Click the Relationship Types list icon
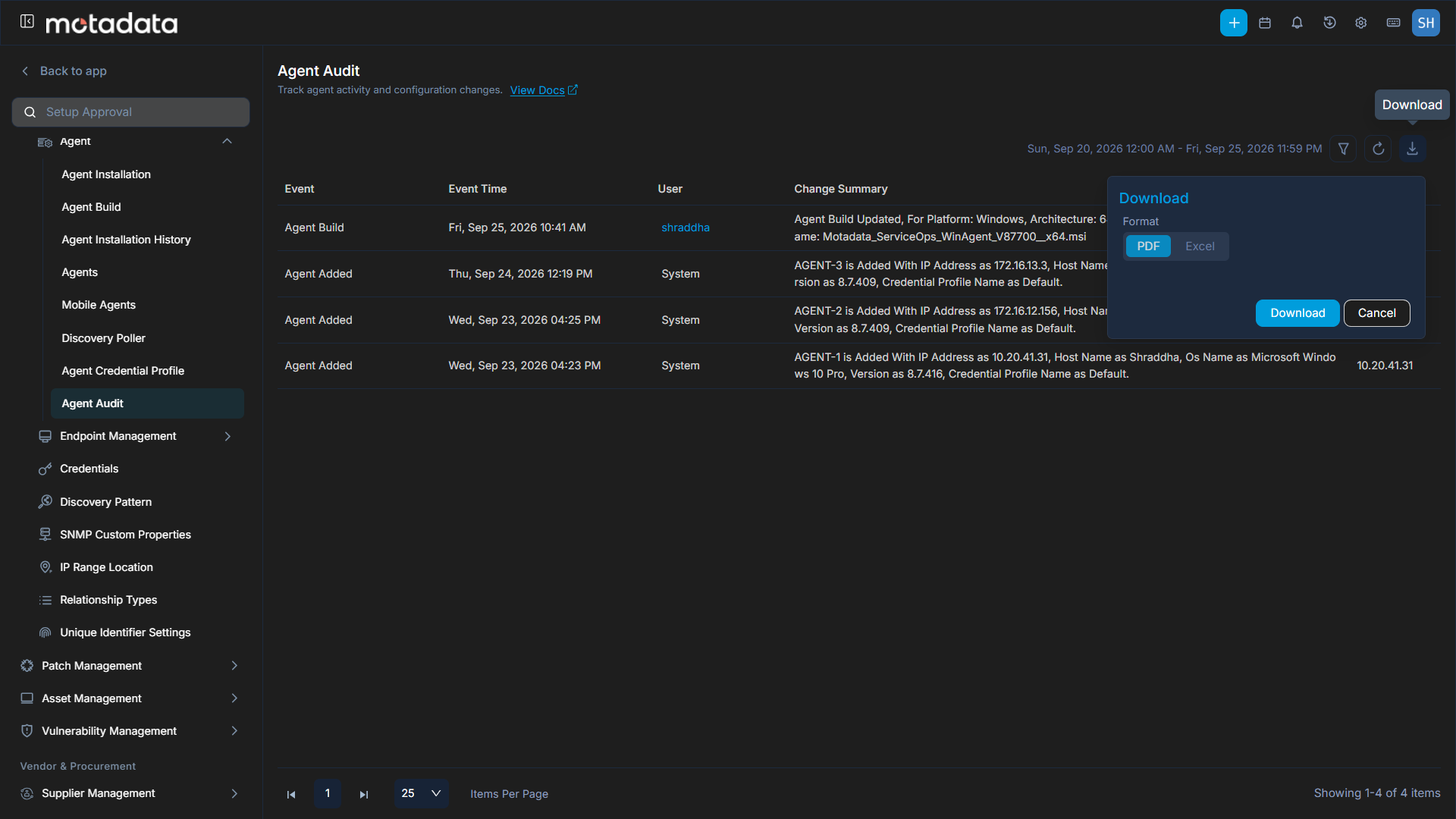This screenshot has height=819, width=1456. (x=45, y=600)
